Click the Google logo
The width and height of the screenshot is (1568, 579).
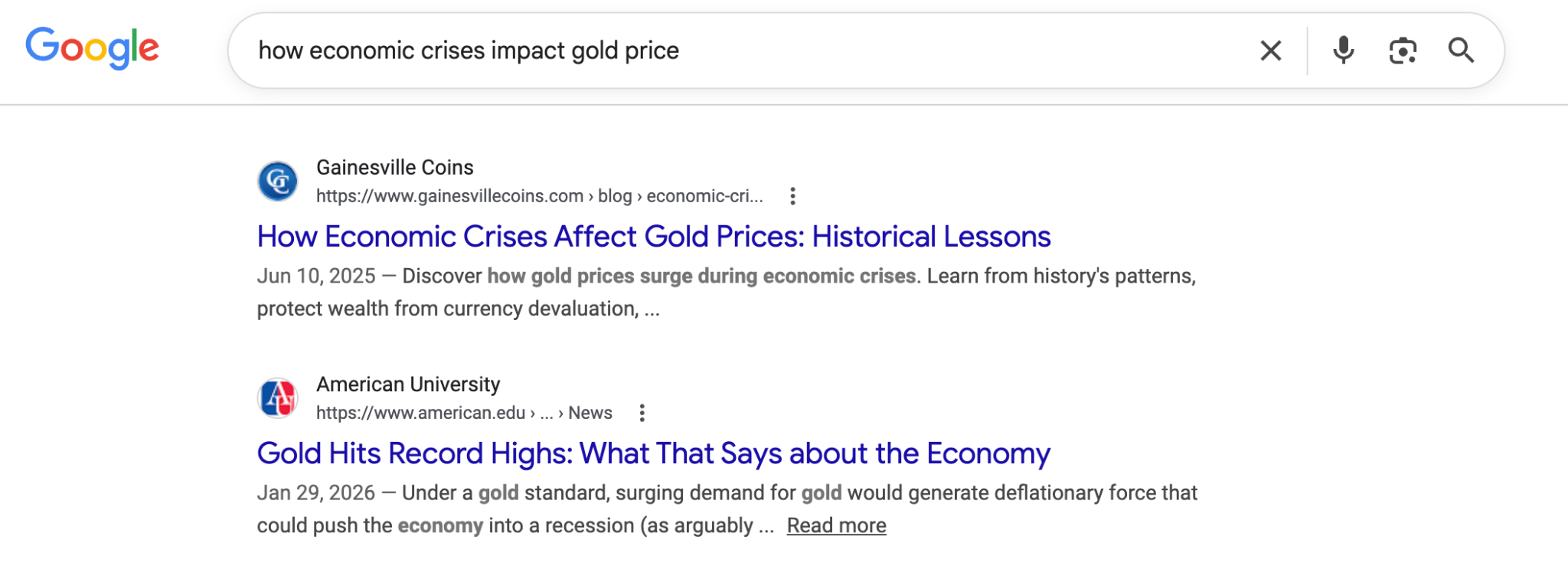click(92, 49)
